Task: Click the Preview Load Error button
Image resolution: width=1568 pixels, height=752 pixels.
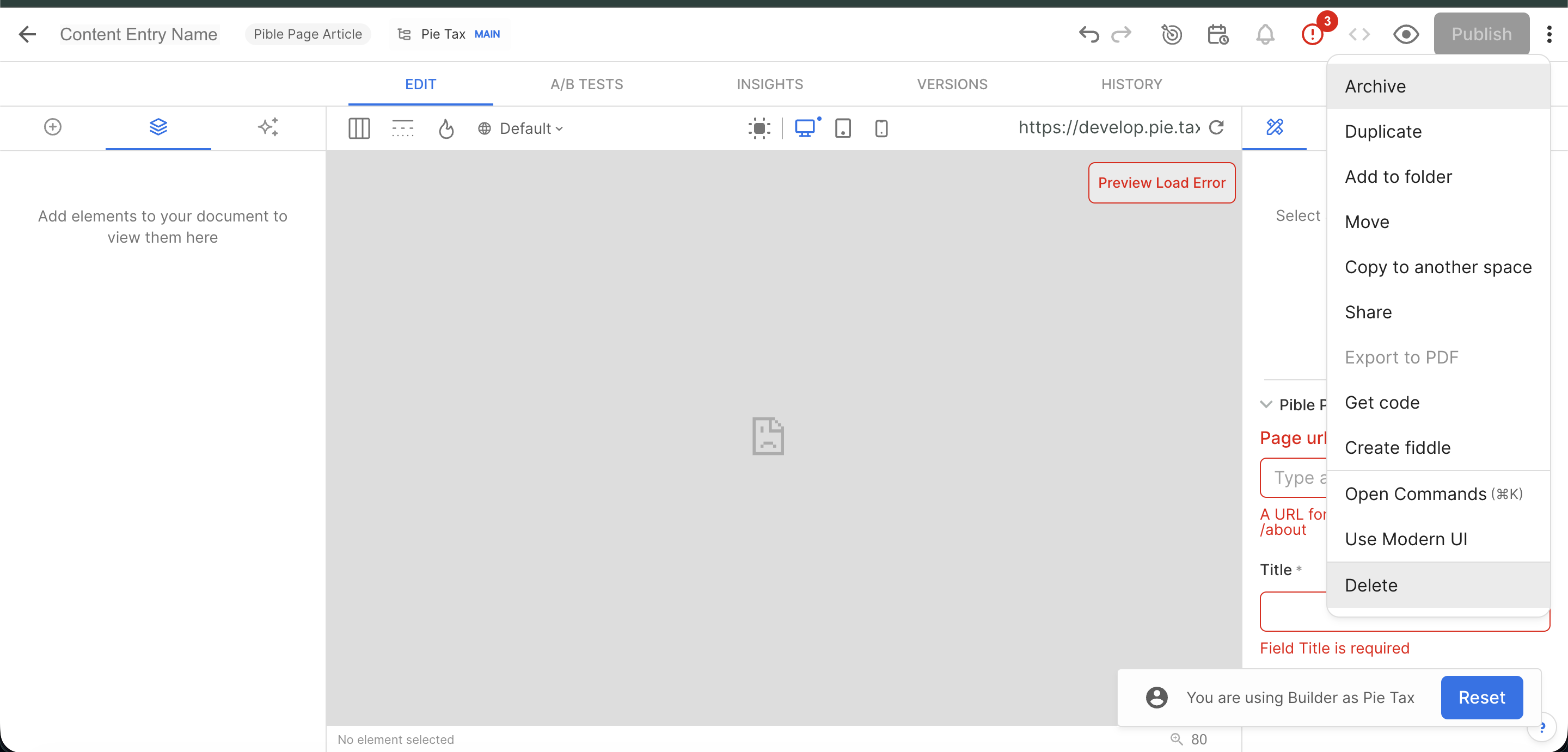Action: coord(1161,182)
